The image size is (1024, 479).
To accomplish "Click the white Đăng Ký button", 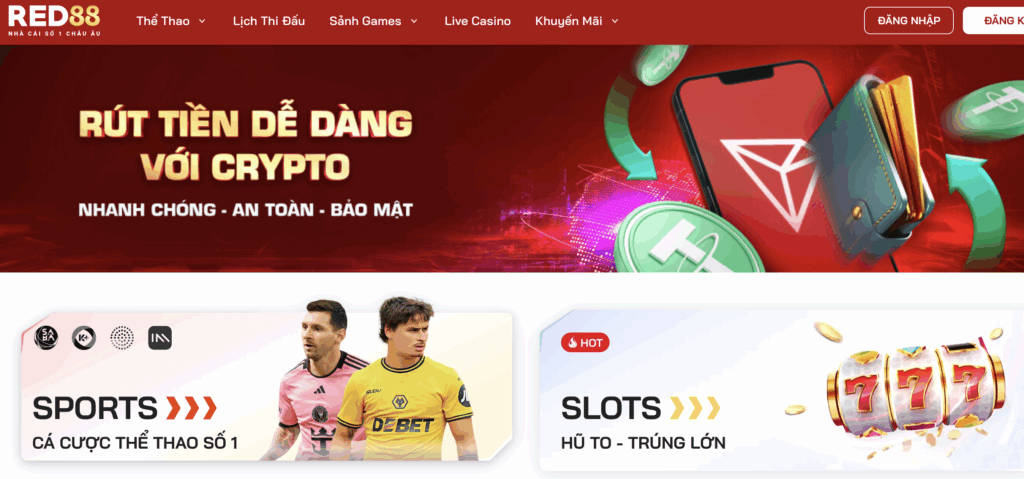I will tap(993, 20).
